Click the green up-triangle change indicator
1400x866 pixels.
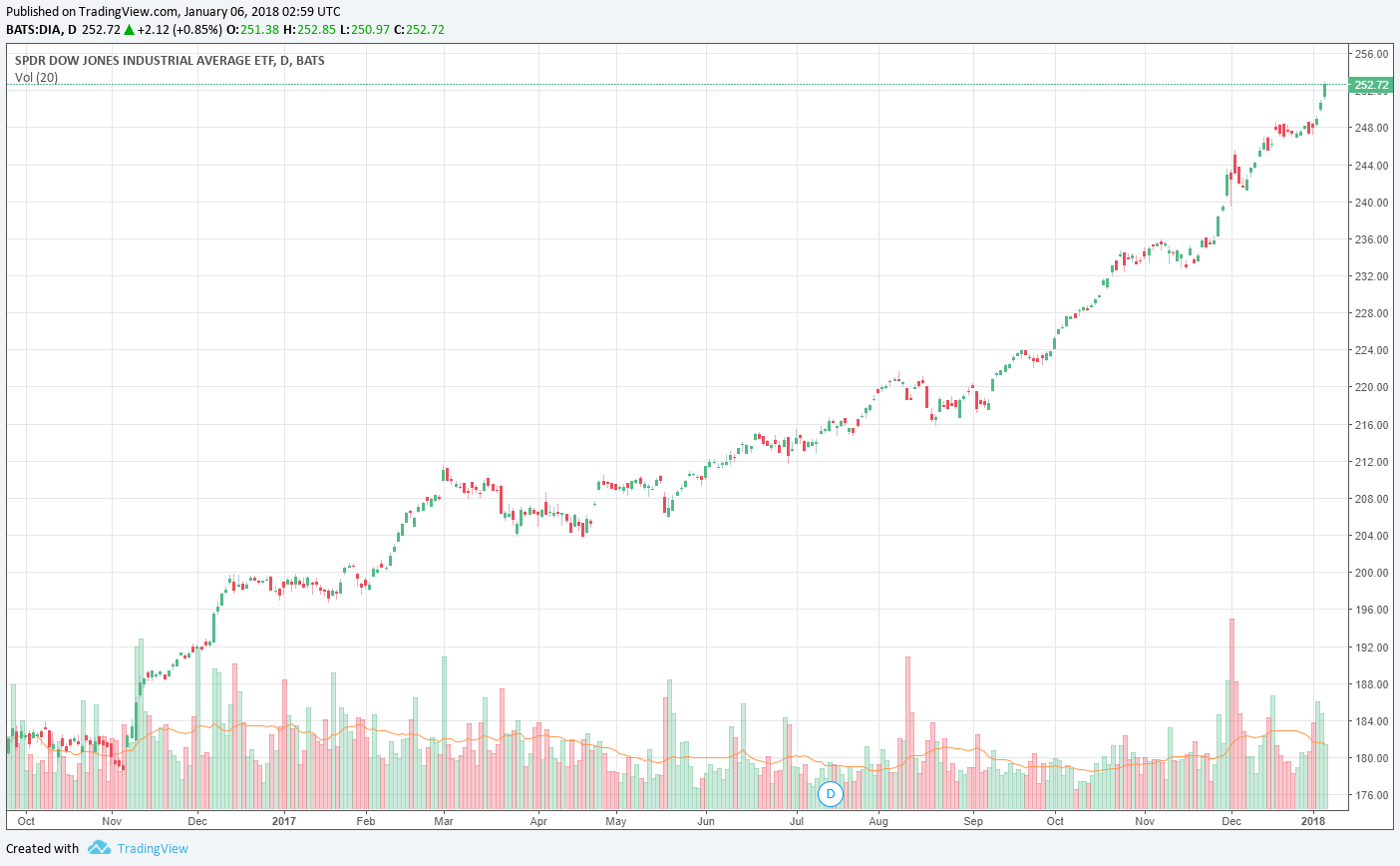(129, 30)
